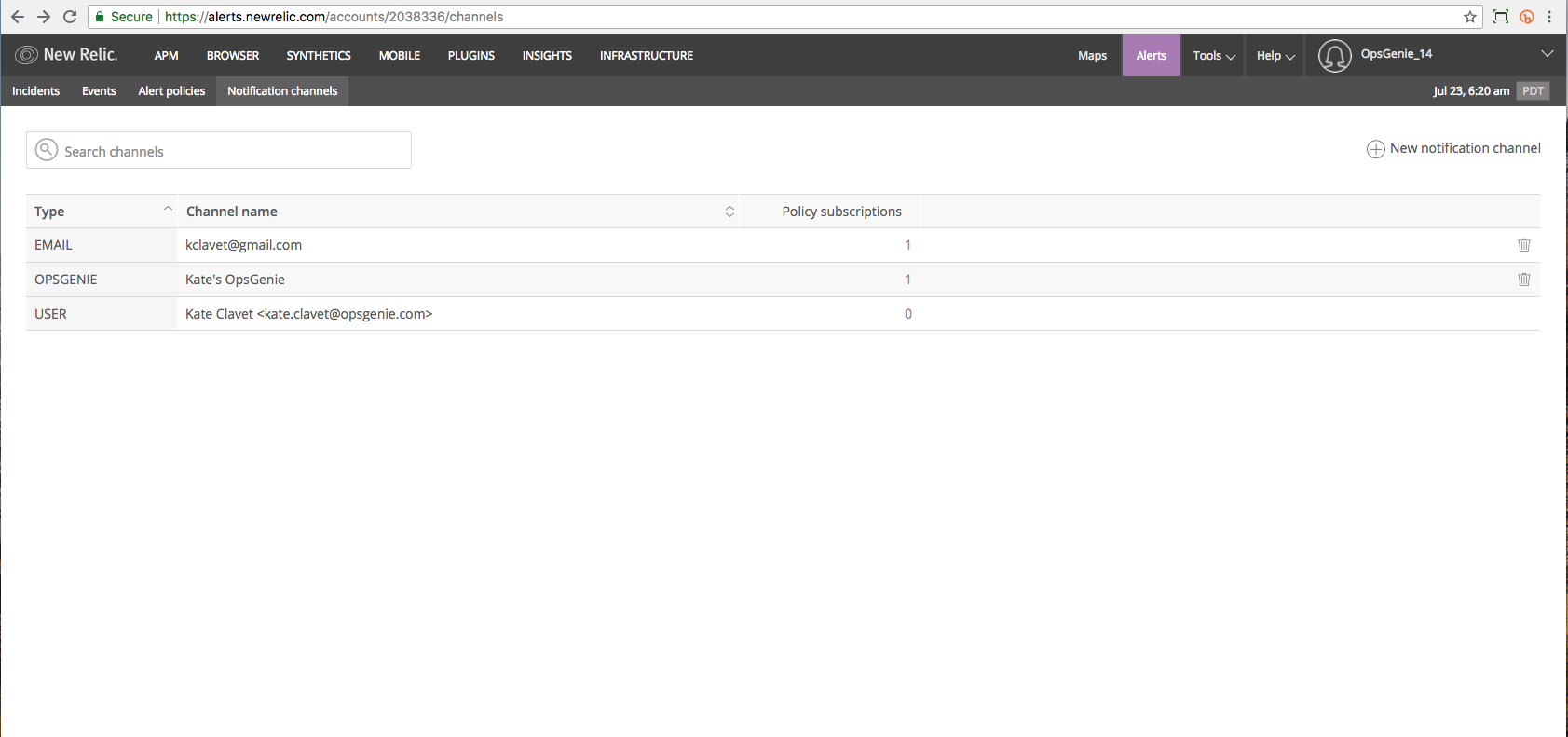The image size is (1568, 737).
Task: Open the Kate Clavet user channel
Action: tap(308, 314)
